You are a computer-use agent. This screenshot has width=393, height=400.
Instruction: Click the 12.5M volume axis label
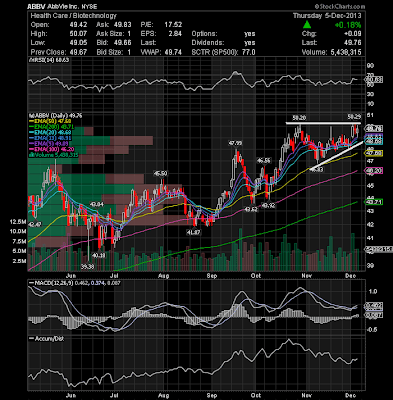(19, 222)
